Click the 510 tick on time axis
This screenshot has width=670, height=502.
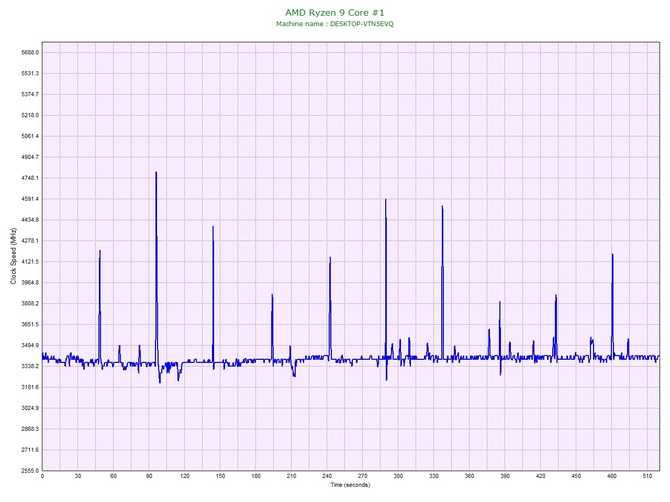[x=647, y=476]
